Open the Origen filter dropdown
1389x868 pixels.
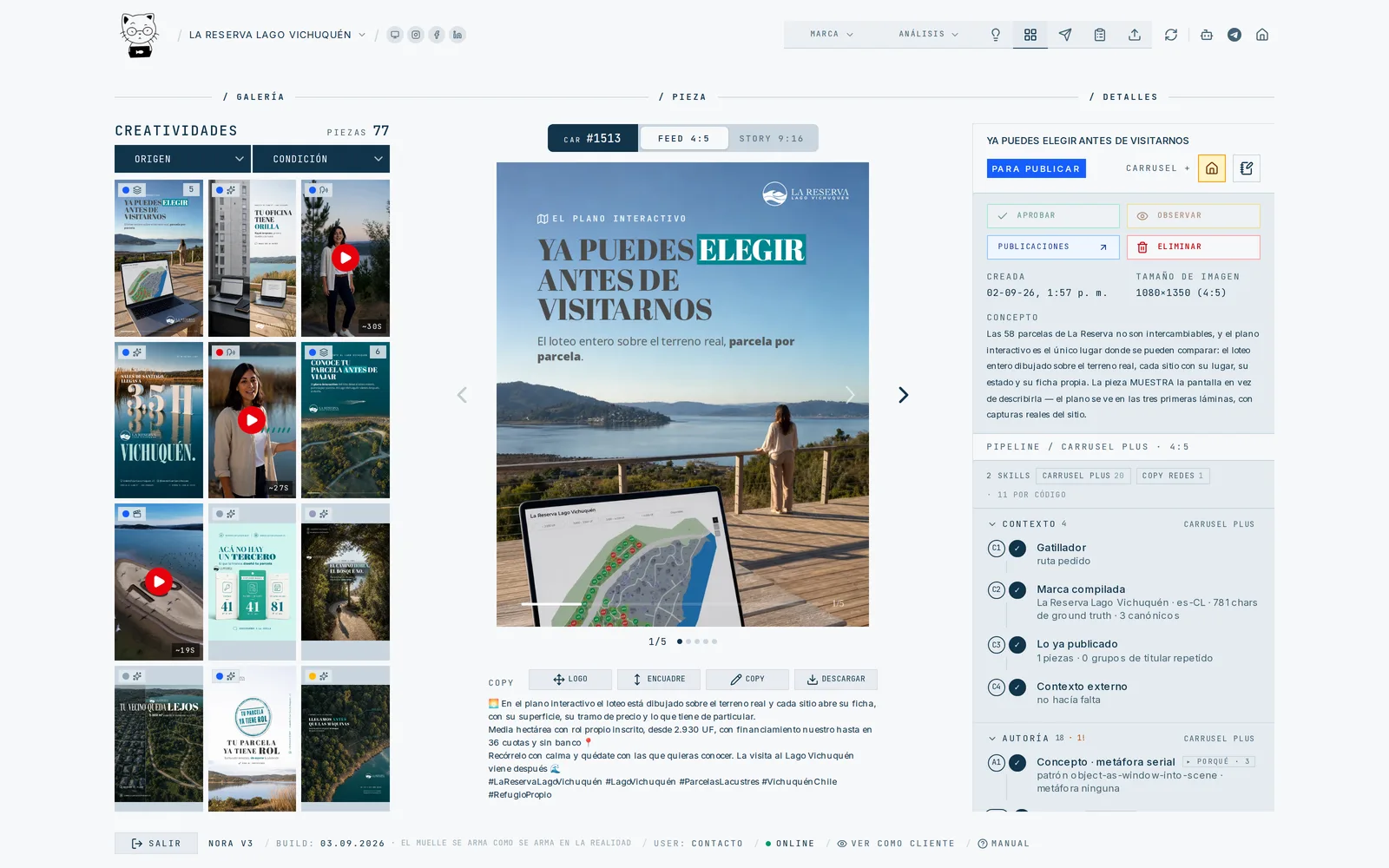click(x=182, y=159)
